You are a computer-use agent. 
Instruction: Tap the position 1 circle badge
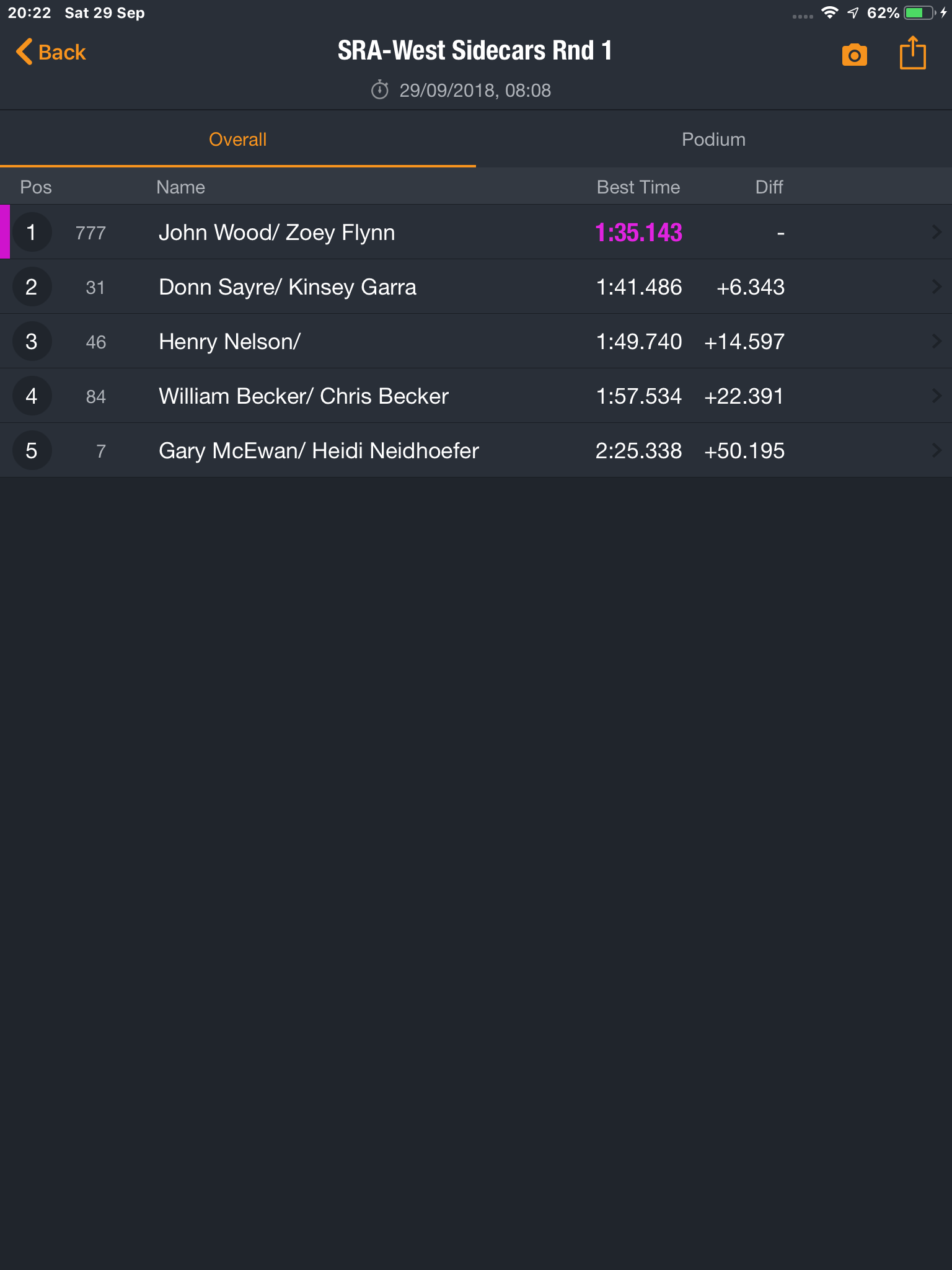pos(32,233)
